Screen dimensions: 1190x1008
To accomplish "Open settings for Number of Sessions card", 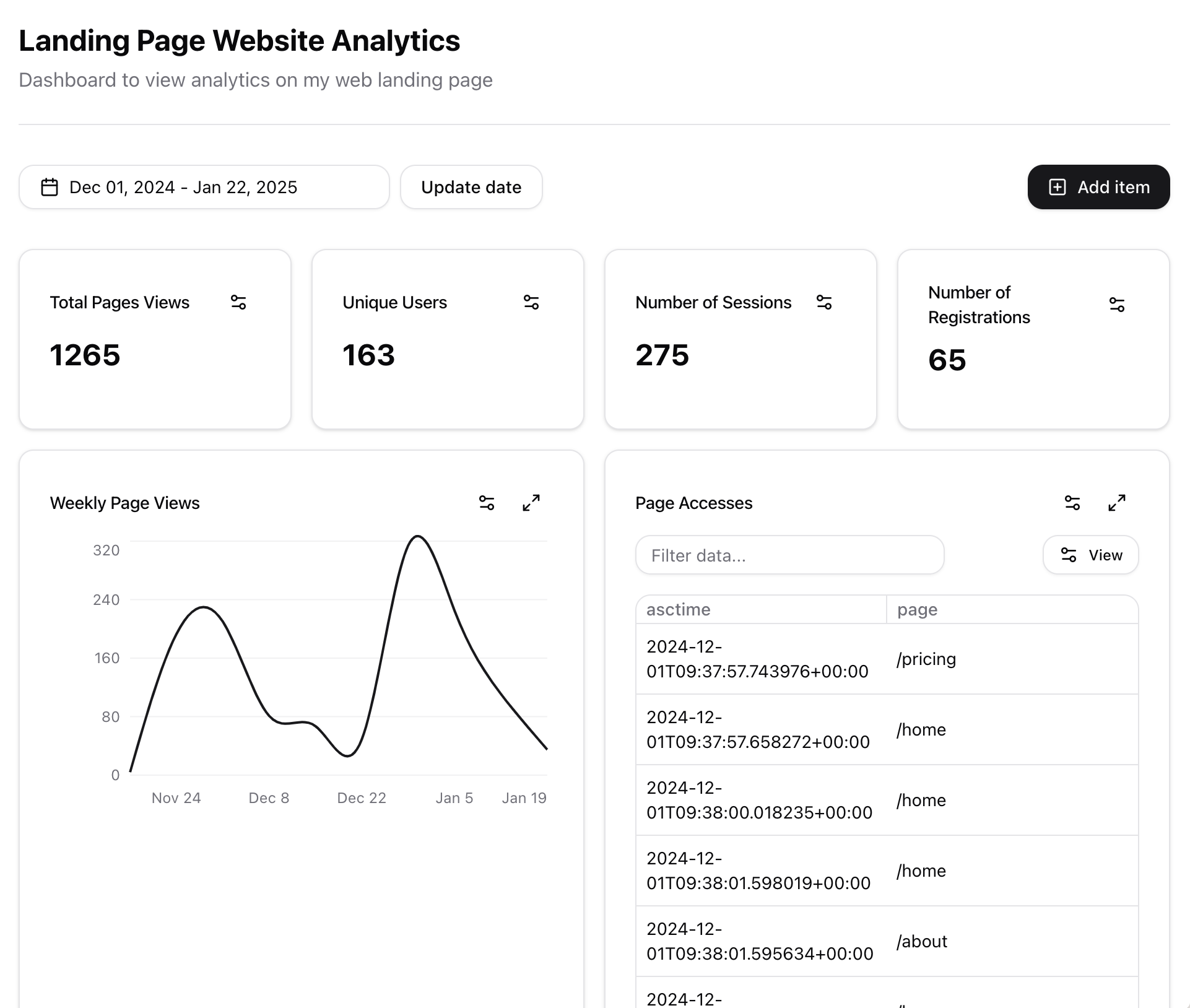I will pyautogui.click(x=824, y=302).
